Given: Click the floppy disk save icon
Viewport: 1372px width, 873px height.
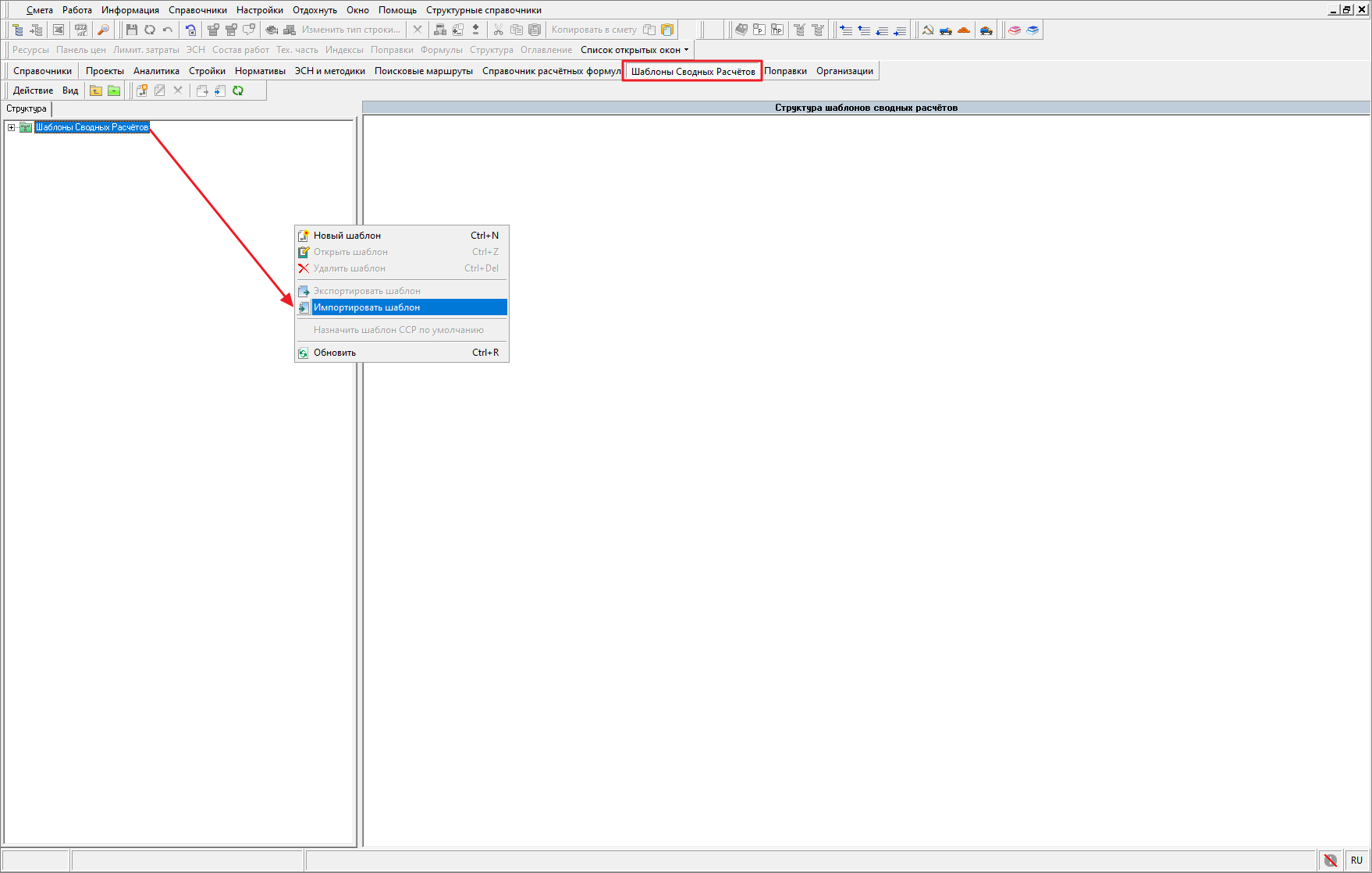Looking at the screenshot, I should [131, 30].
